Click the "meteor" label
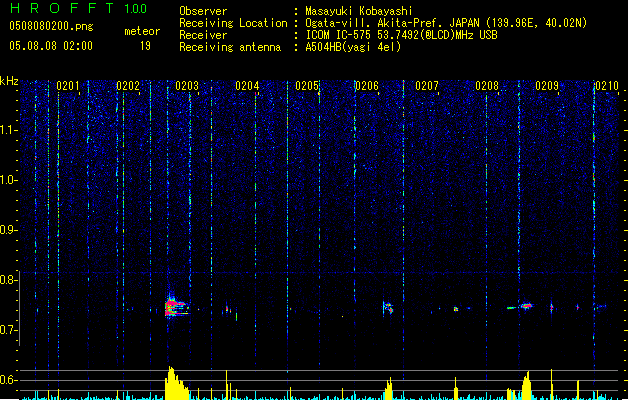 click(x=142, y=31)
